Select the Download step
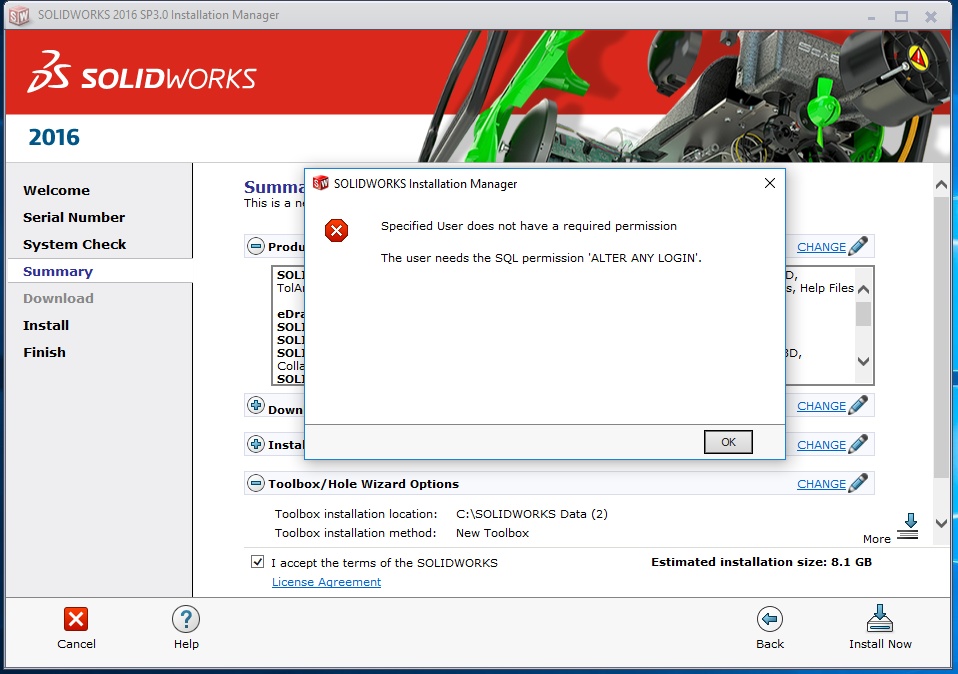Image resolution: width=958 pixels, height=674 pixels. point(58,298)
